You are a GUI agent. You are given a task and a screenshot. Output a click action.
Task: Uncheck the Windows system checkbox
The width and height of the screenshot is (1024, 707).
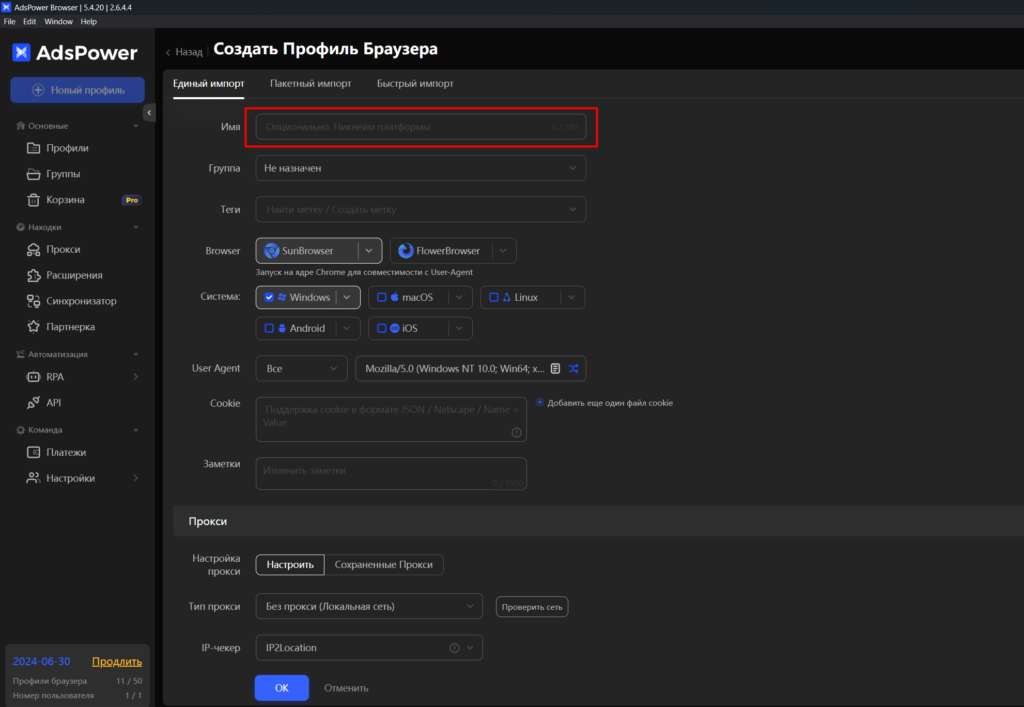[x=270, y=297]
